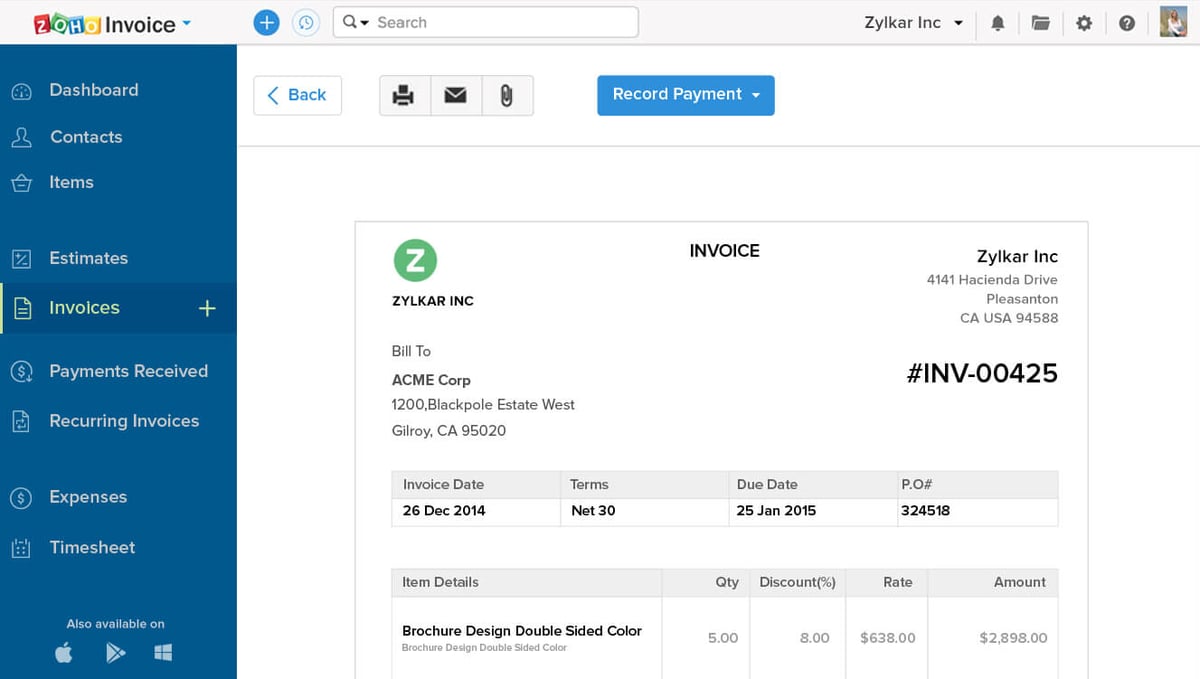The image size is (1200, 679).
Task: Open the print invoice icon
Action: [x=404, y=95]
